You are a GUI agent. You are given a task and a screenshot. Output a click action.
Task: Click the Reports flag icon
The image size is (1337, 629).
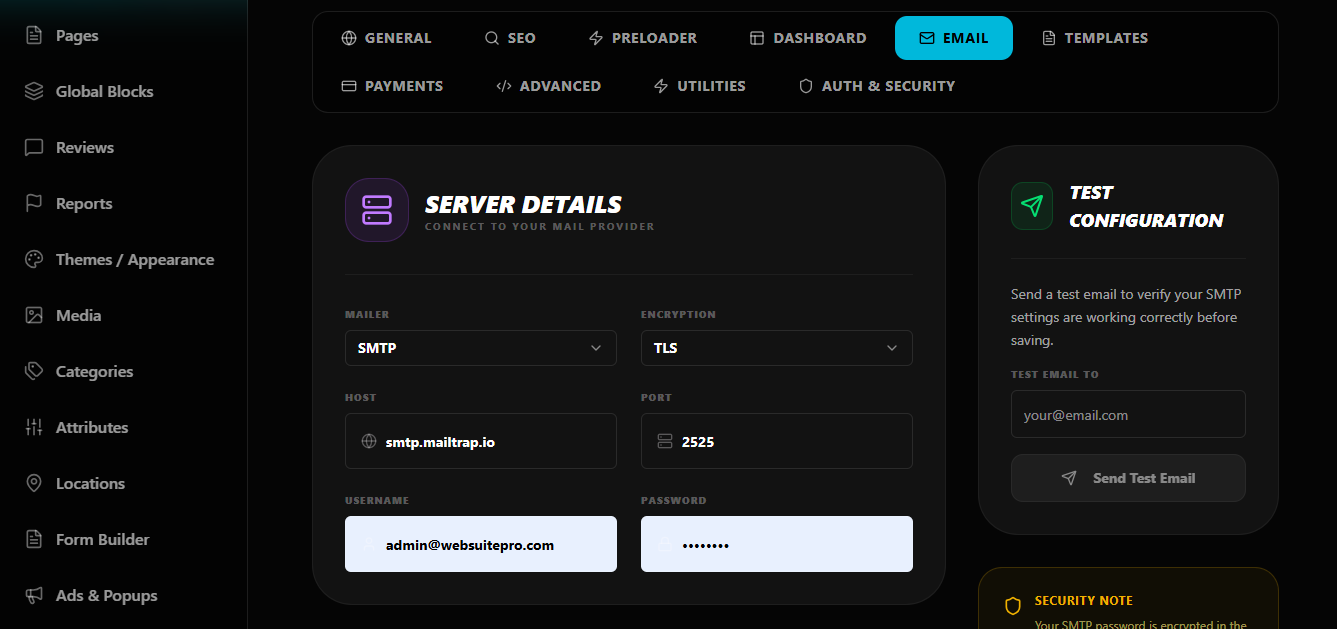(34, 204)
